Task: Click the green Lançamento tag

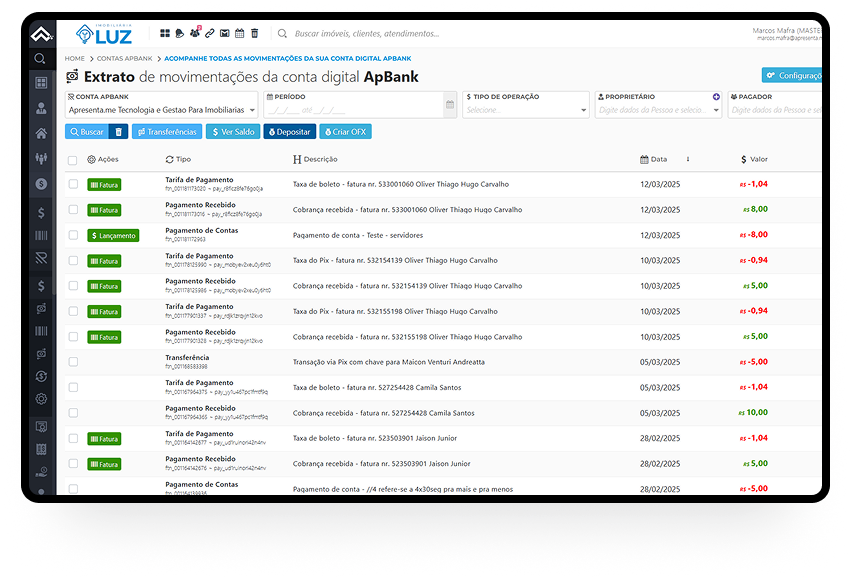Action: point(113,236)
